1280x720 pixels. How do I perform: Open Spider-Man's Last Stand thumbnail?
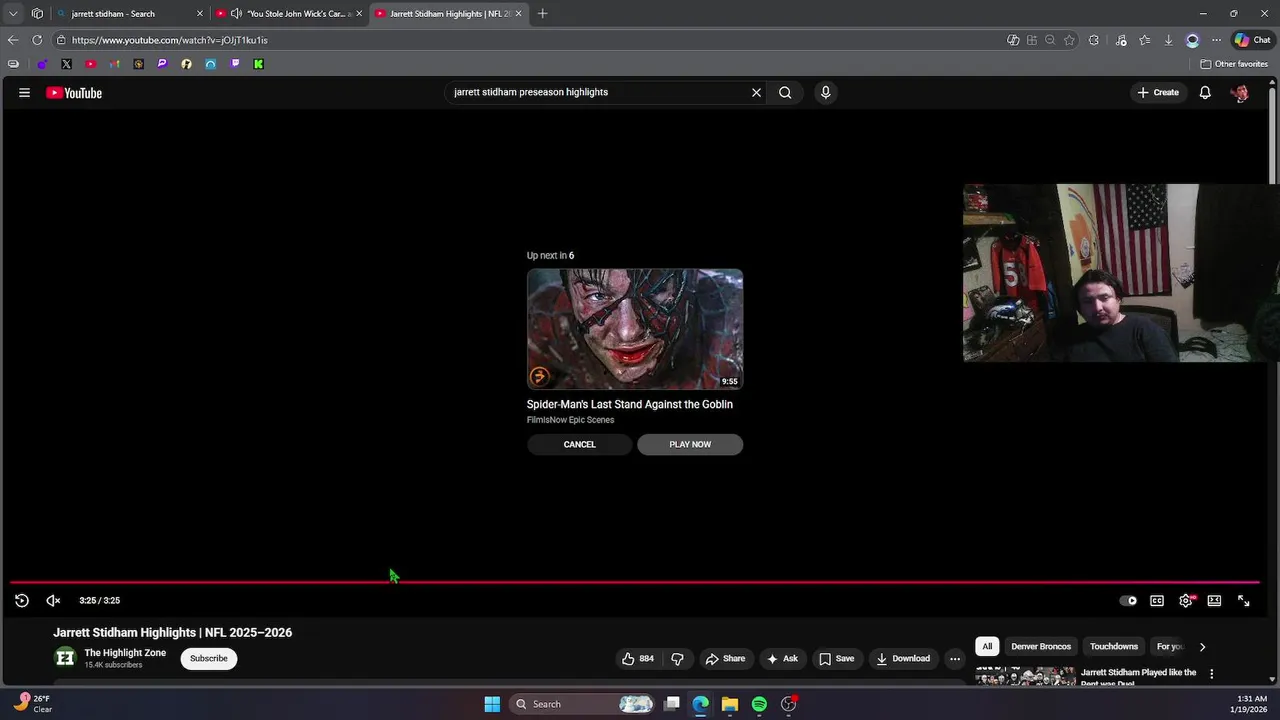tap(635, 329)
